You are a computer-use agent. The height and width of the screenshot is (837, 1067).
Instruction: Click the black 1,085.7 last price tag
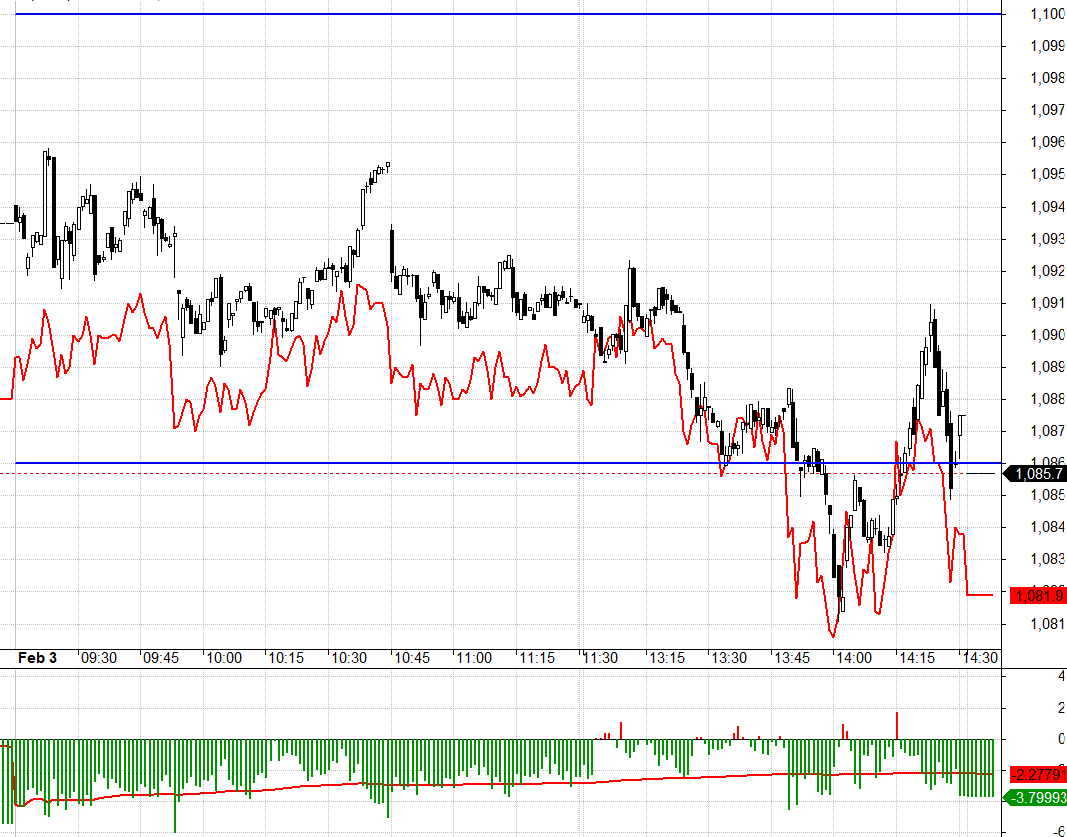pos(1036,474)
